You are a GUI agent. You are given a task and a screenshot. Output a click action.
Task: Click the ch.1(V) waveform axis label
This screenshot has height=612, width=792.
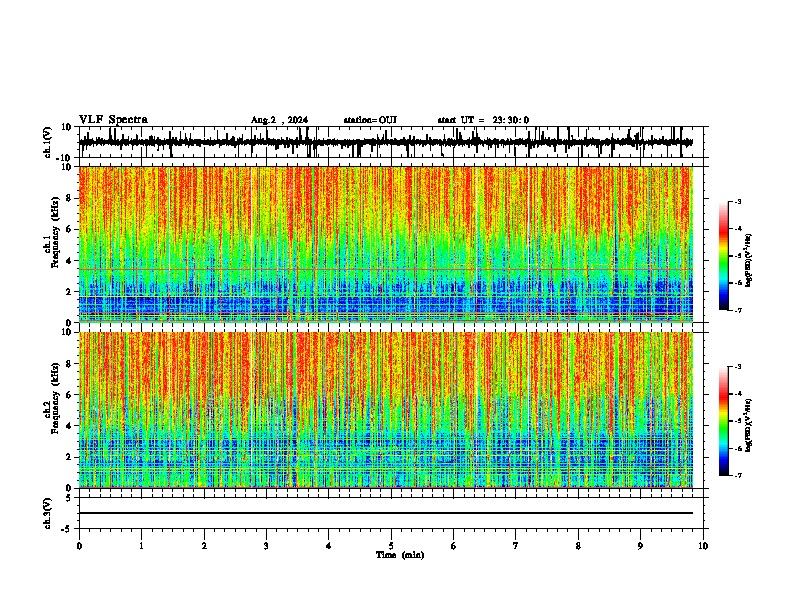(48, 142)
